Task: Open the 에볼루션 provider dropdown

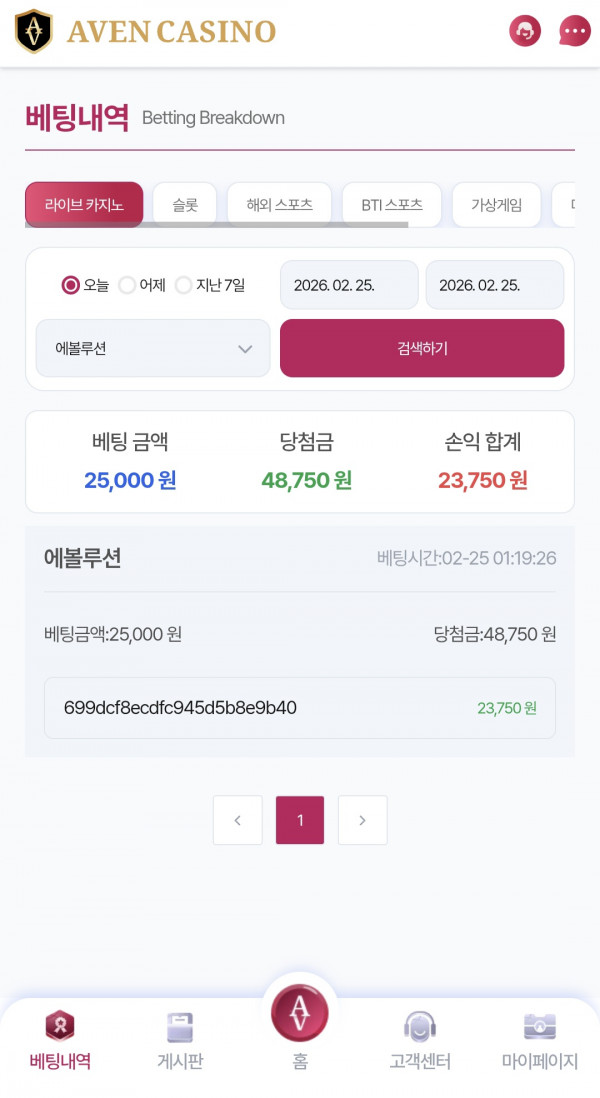Action: [x=152, y=348]
